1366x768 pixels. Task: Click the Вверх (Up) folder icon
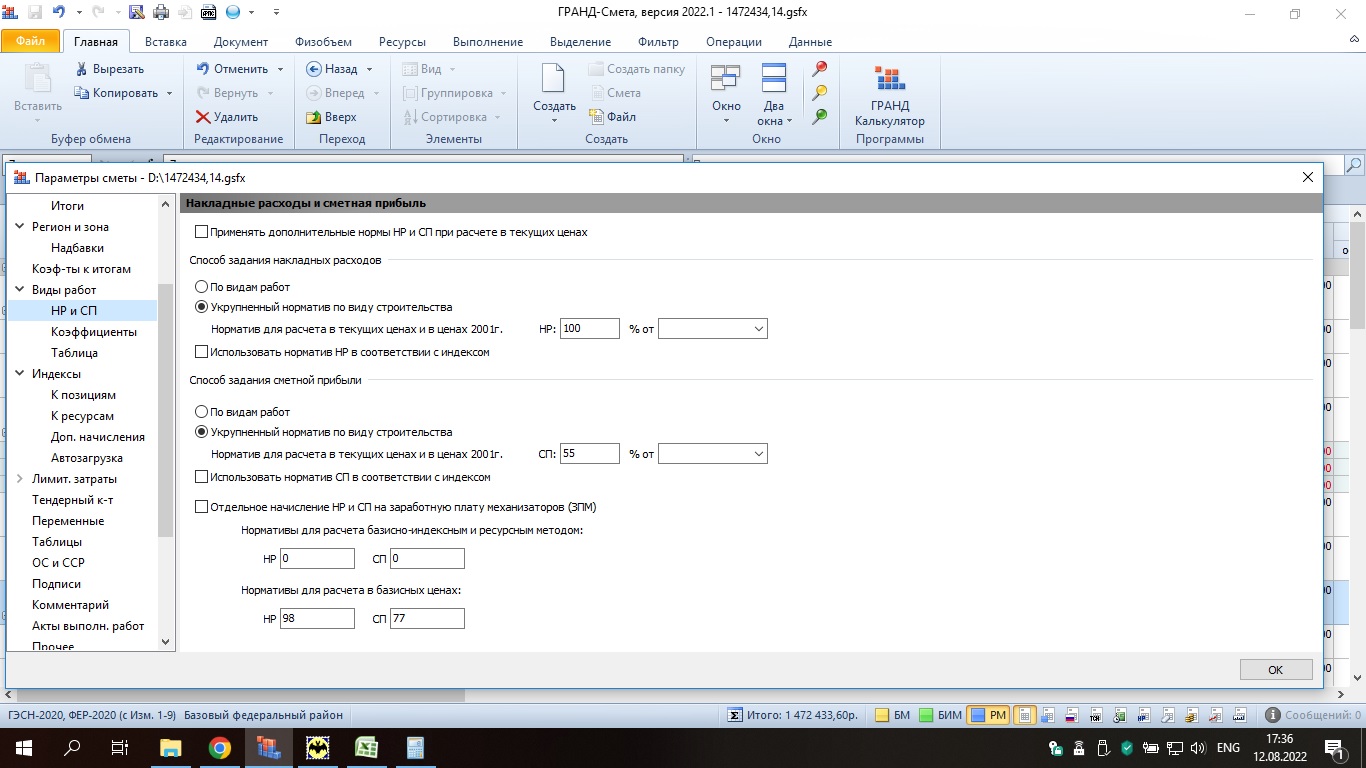[313, 117]
